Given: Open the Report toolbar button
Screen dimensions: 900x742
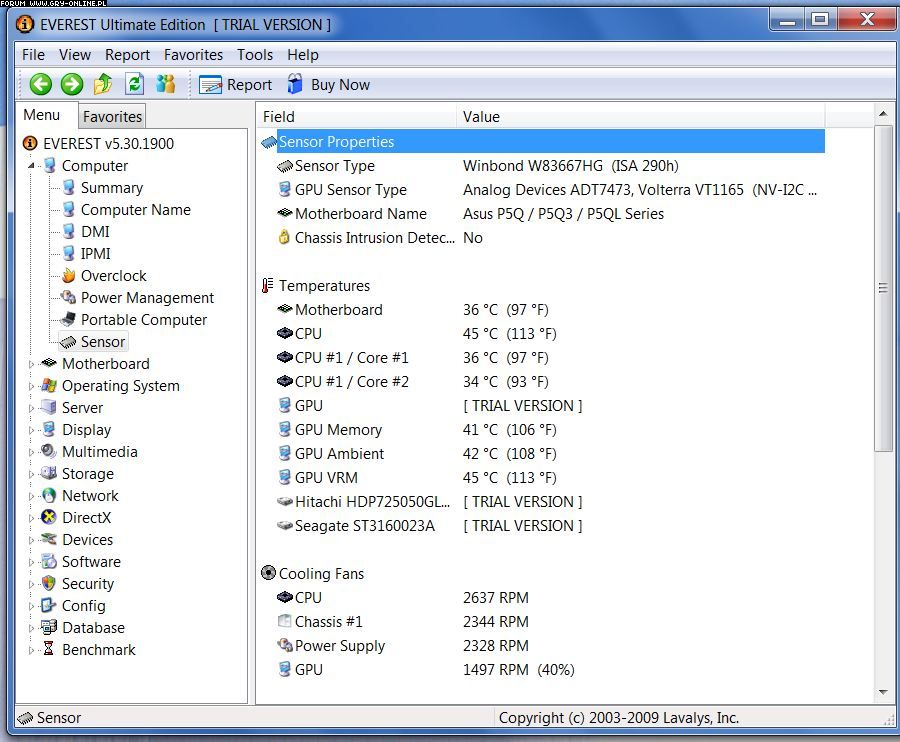Looking at the screenshot, I should click(235, 84).
